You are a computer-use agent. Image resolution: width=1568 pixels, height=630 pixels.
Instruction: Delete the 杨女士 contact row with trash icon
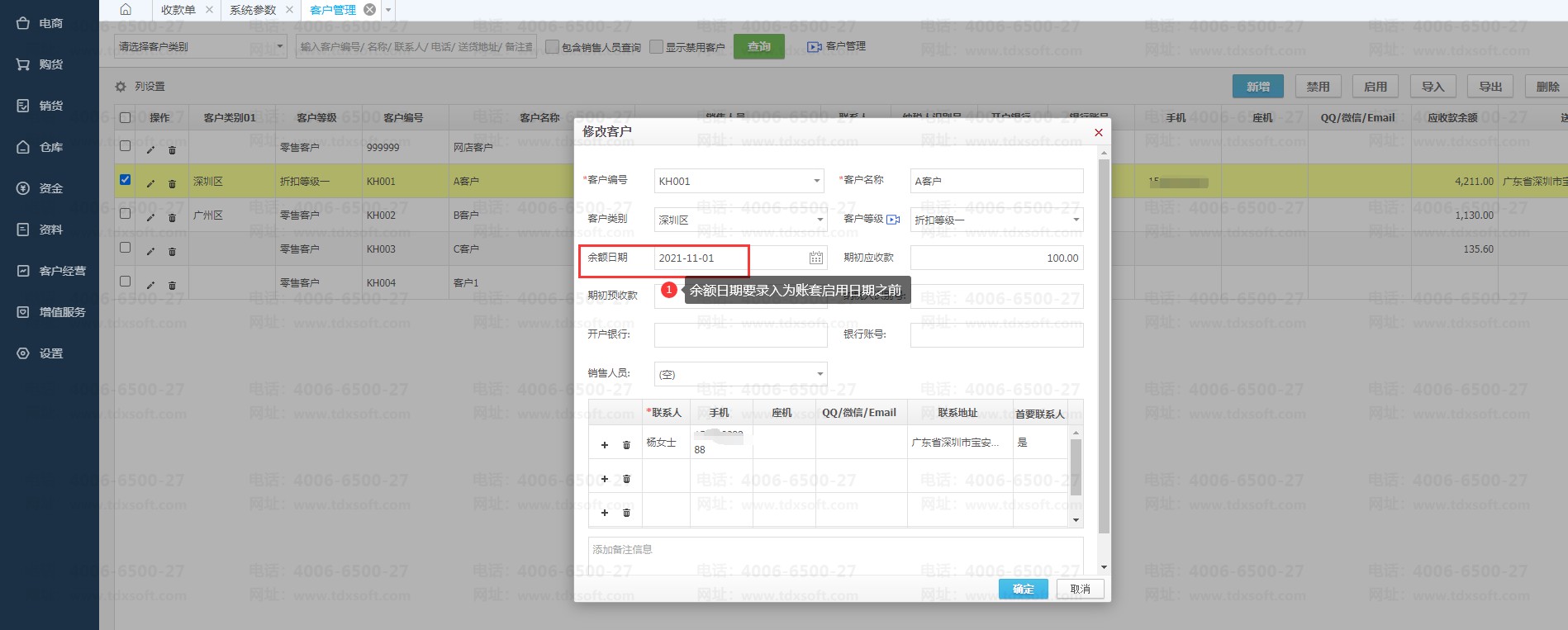click(x=626, y=445)
